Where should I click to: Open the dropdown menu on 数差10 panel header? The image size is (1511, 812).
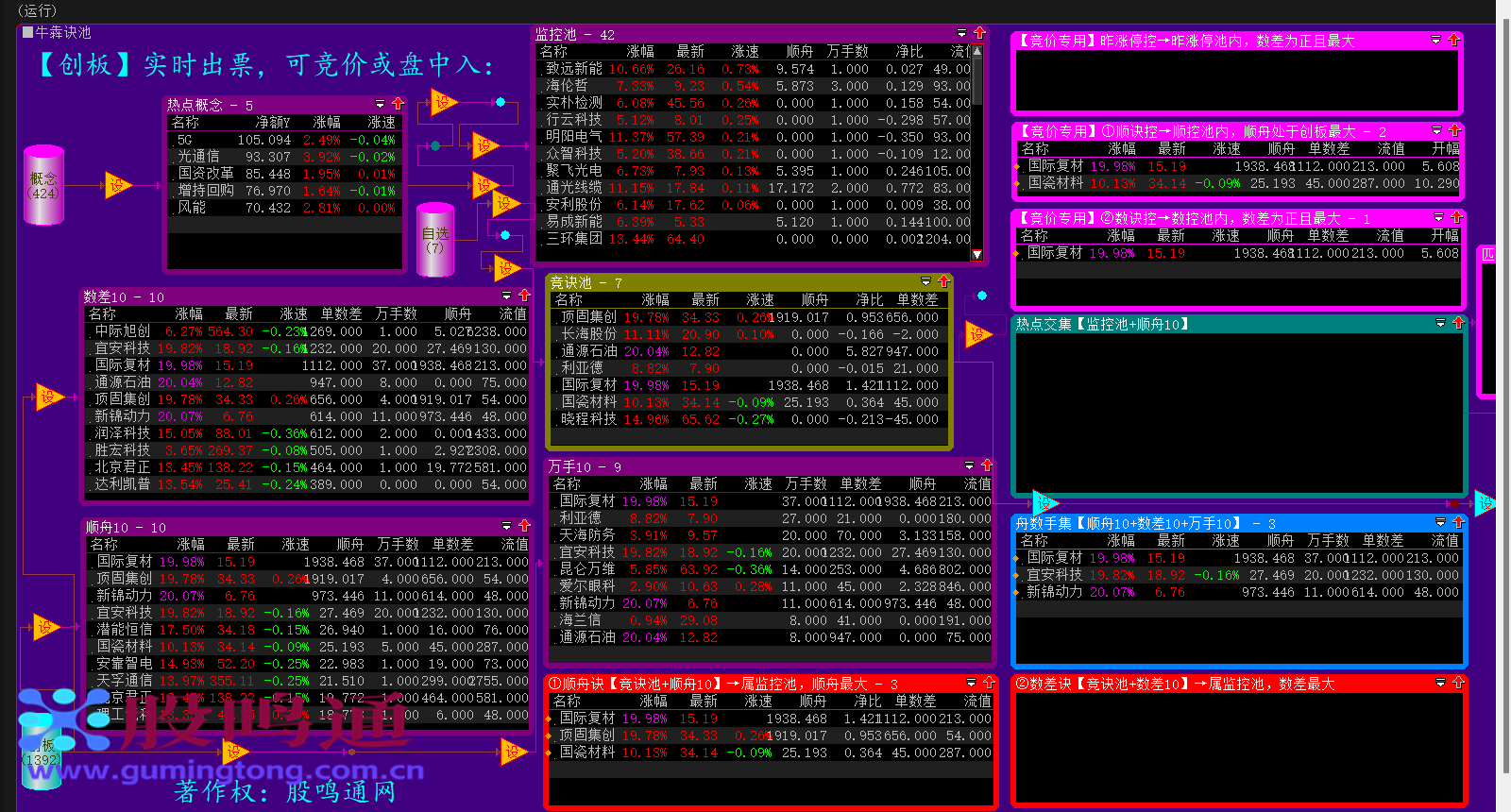[507, 296]
